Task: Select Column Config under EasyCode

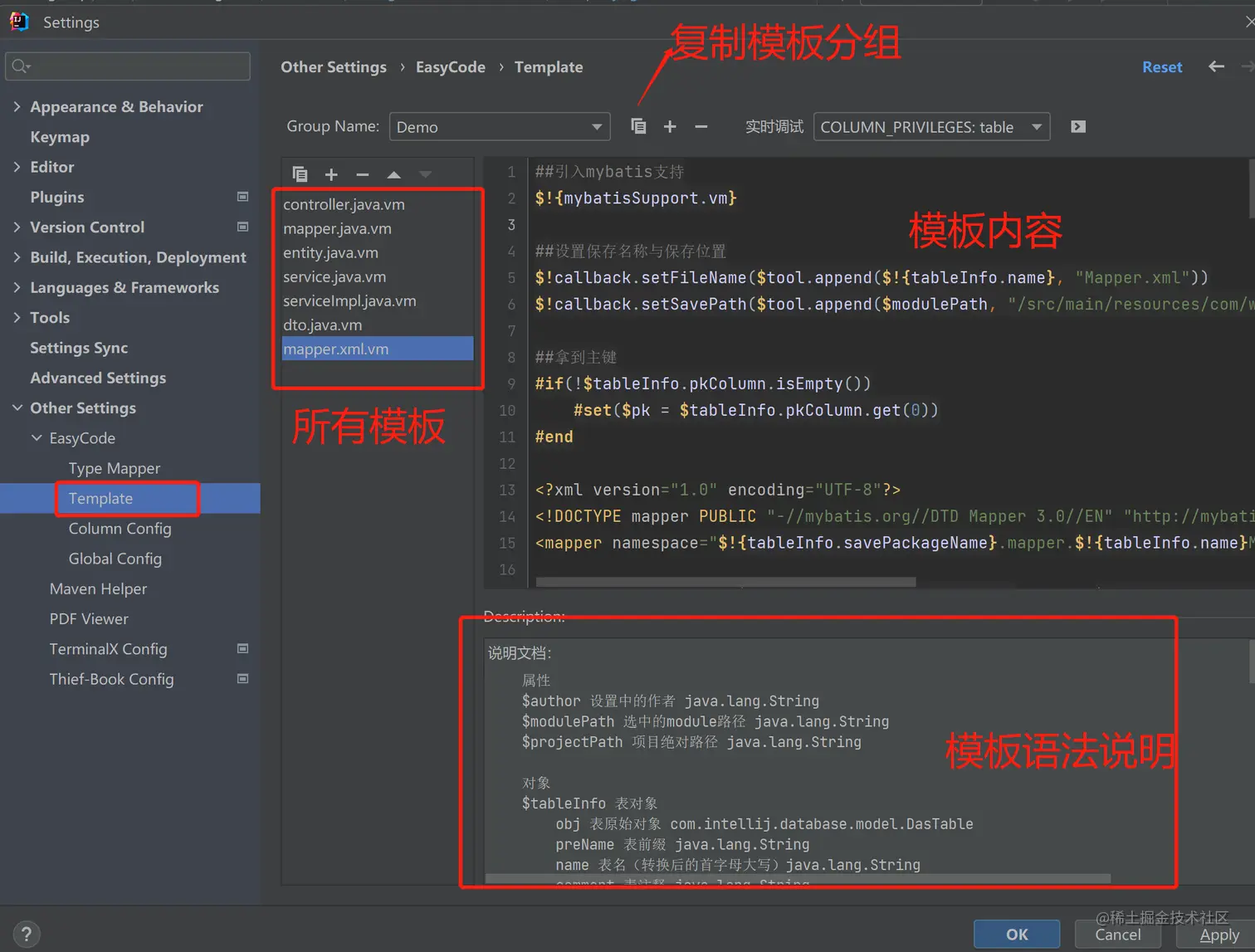Action: tap(120, 528)
